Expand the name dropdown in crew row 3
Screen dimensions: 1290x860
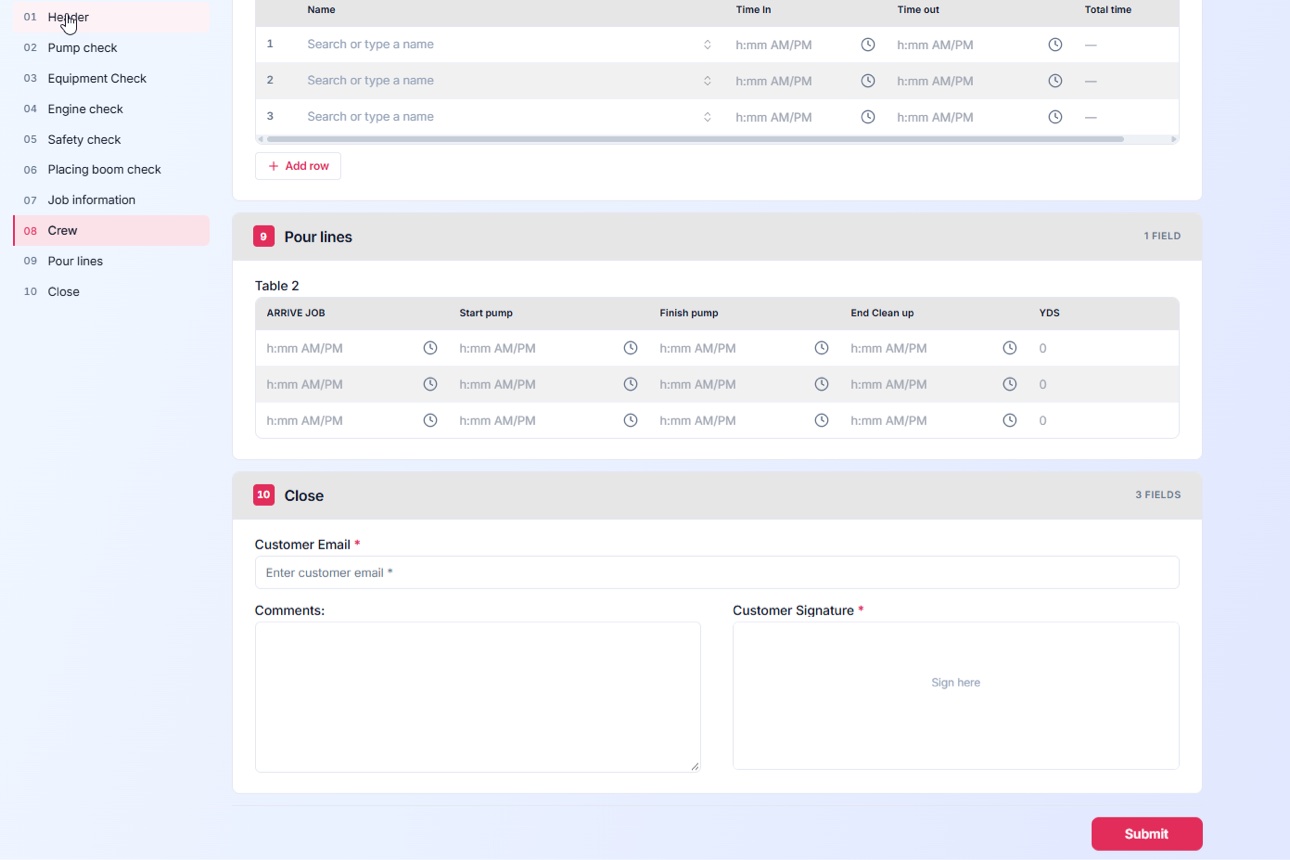(x=707, y=117)
